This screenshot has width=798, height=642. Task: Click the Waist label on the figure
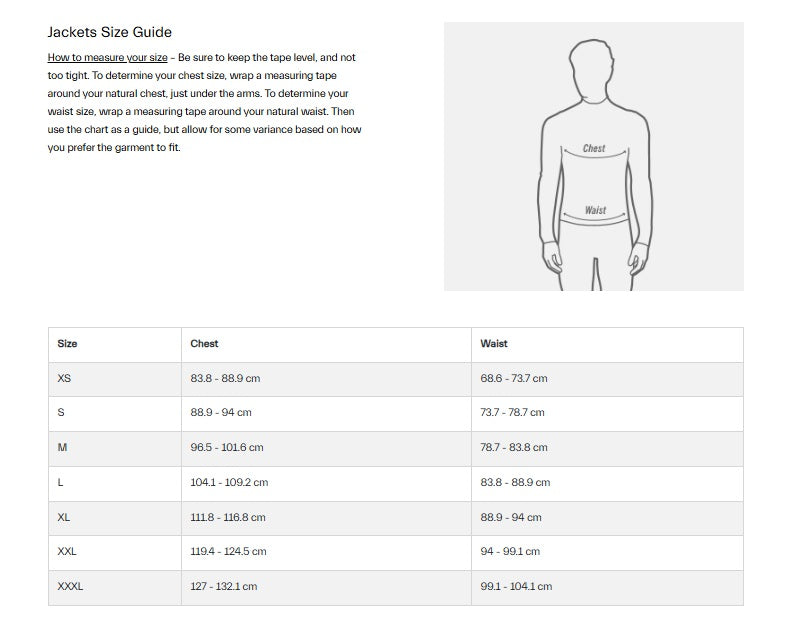point(595,210)
